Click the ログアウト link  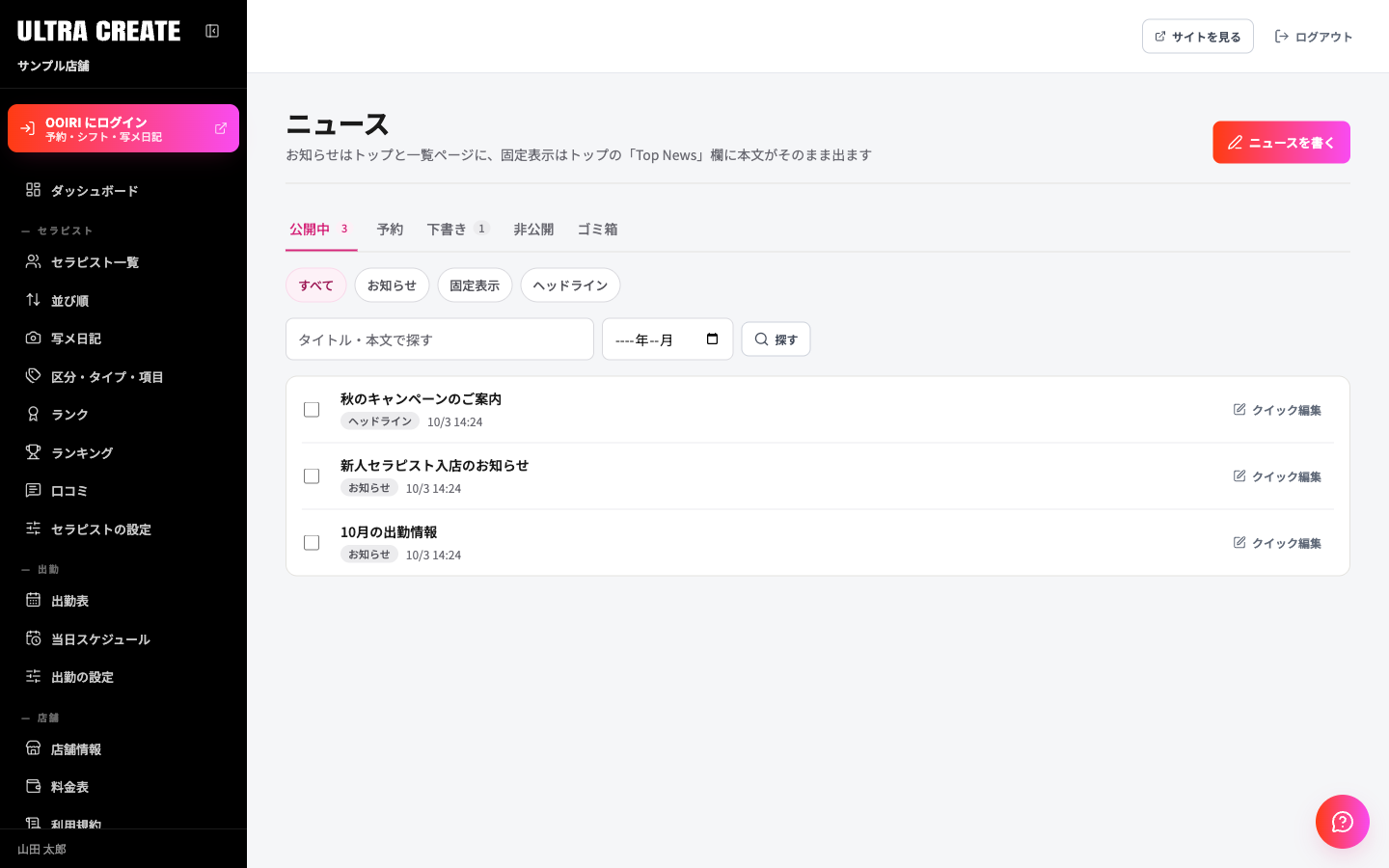pyautogui.click(x=1314, y=37)
